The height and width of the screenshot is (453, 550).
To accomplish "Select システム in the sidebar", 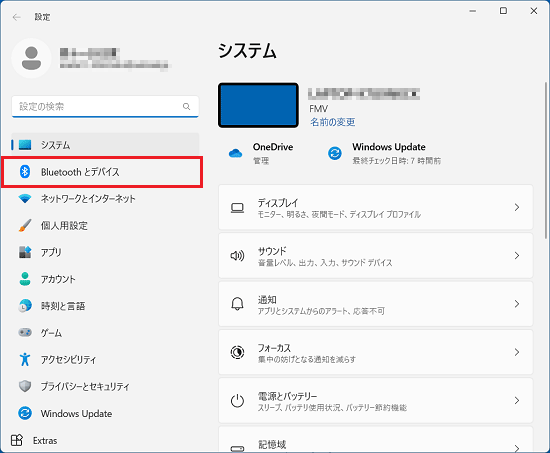I will (x=105, y=145).
